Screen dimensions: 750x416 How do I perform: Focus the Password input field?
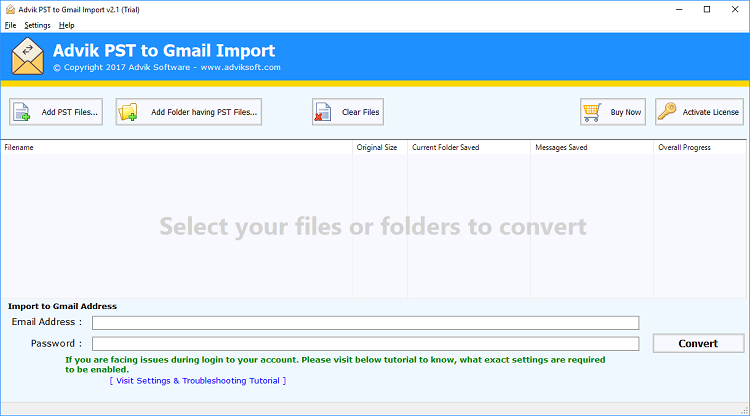(x=365, y=343)
